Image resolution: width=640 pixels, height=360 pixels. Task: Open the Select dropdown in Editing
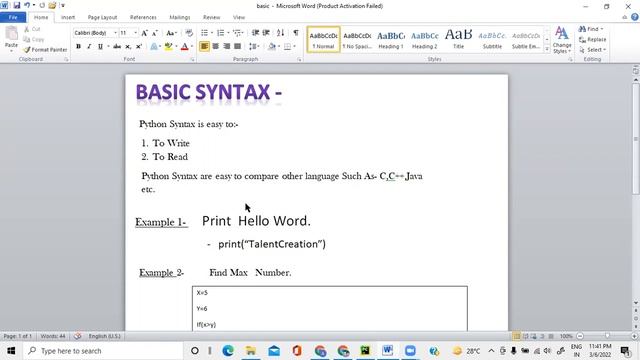(x=592, y=50)
